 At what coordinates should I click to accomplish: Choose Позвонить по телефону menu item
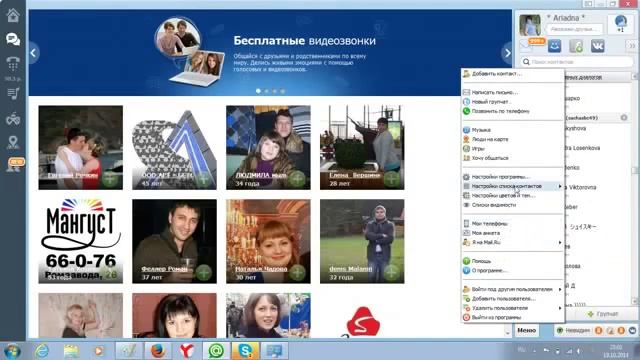click(513, 111)
